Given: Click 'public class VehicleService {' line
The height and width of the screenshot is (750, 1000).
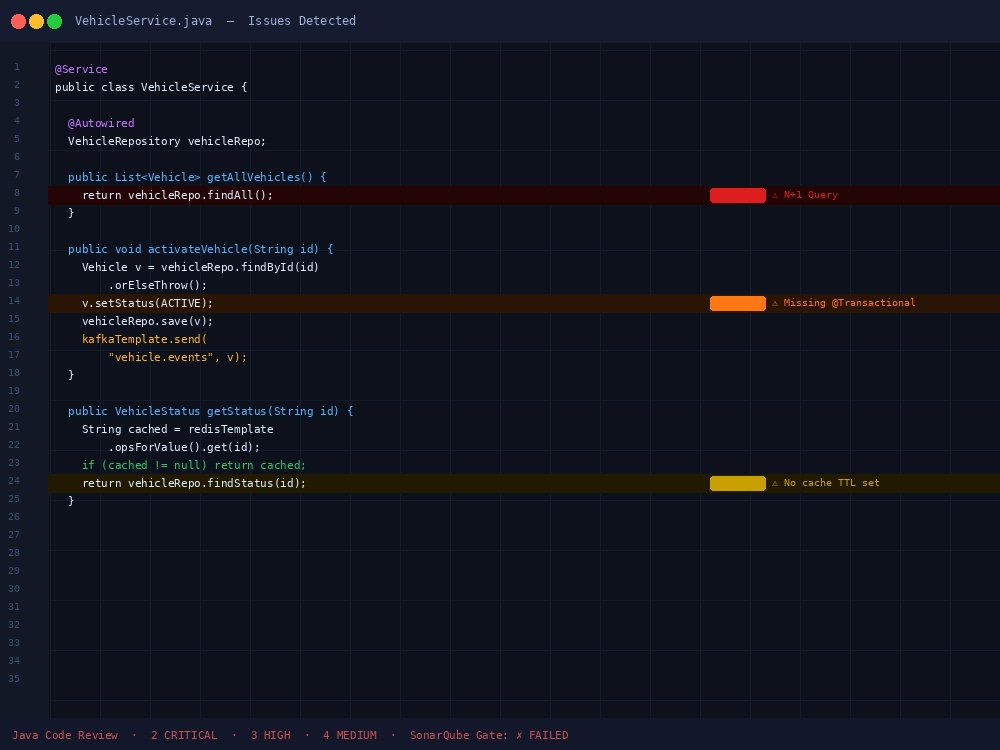Looking at the screenshot, I should pyautogui.click(x=151, y=87).
